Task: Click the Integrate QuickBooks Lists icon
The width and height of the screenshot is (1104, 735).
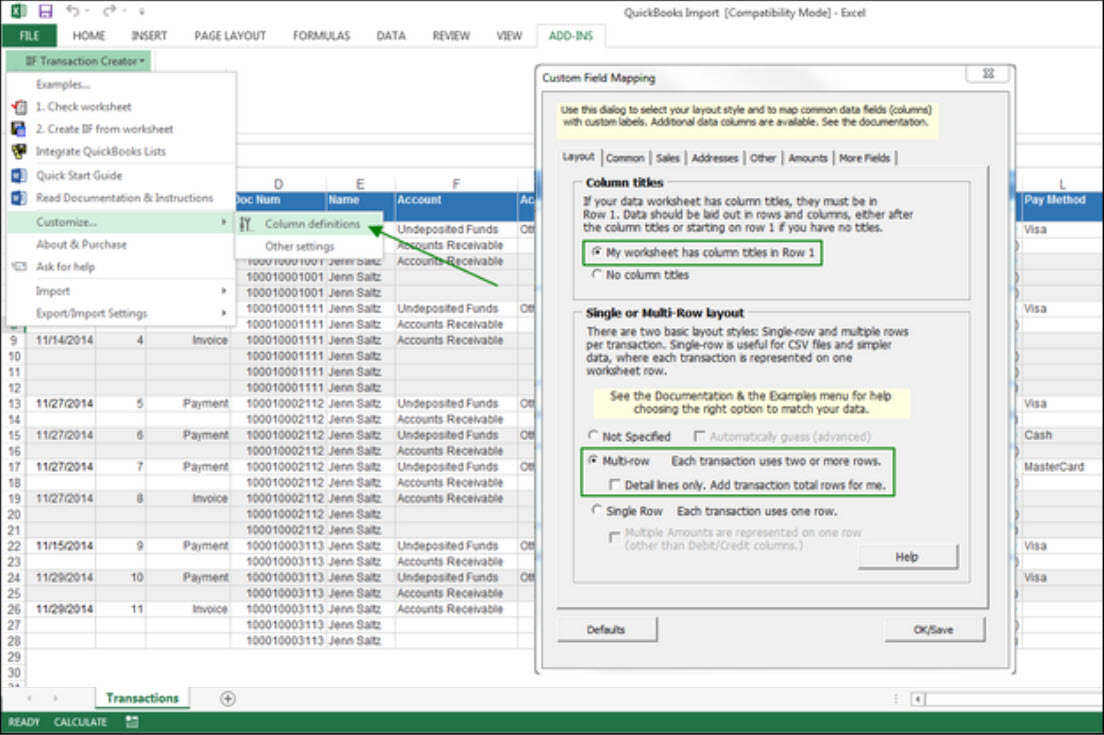Action: 19,151
